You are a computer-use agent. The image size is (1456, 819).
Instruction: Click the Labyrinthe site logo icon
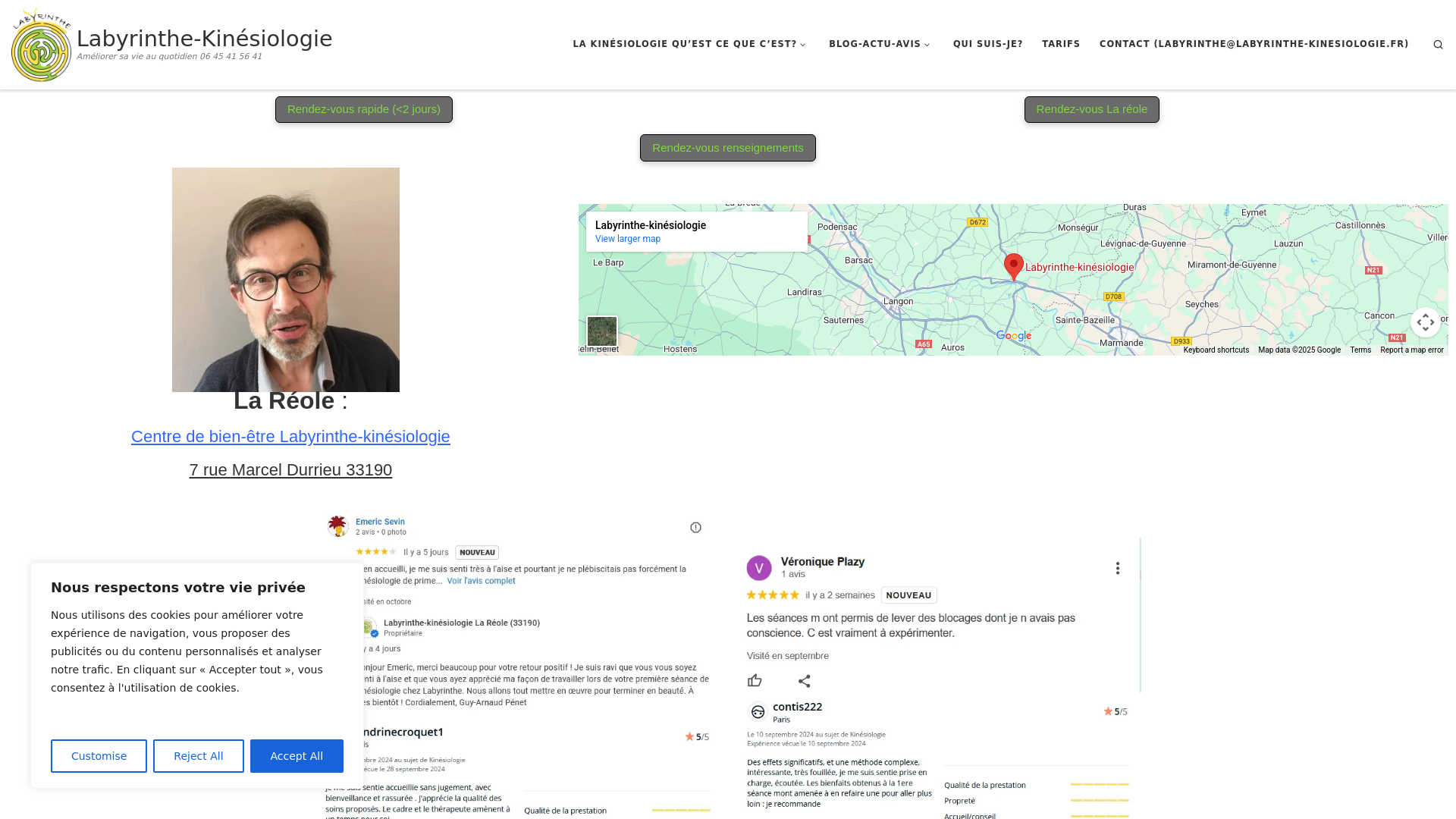click(x=42, y=45)
